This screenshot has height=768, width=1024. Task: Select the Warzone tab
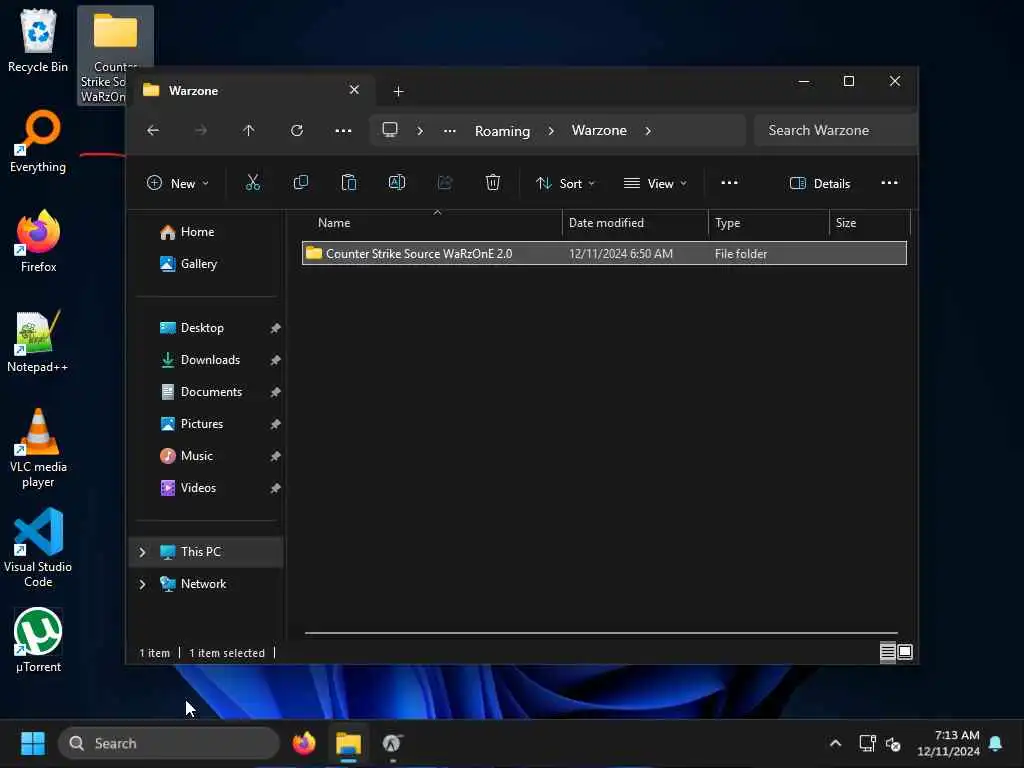[x=252, y=90]
